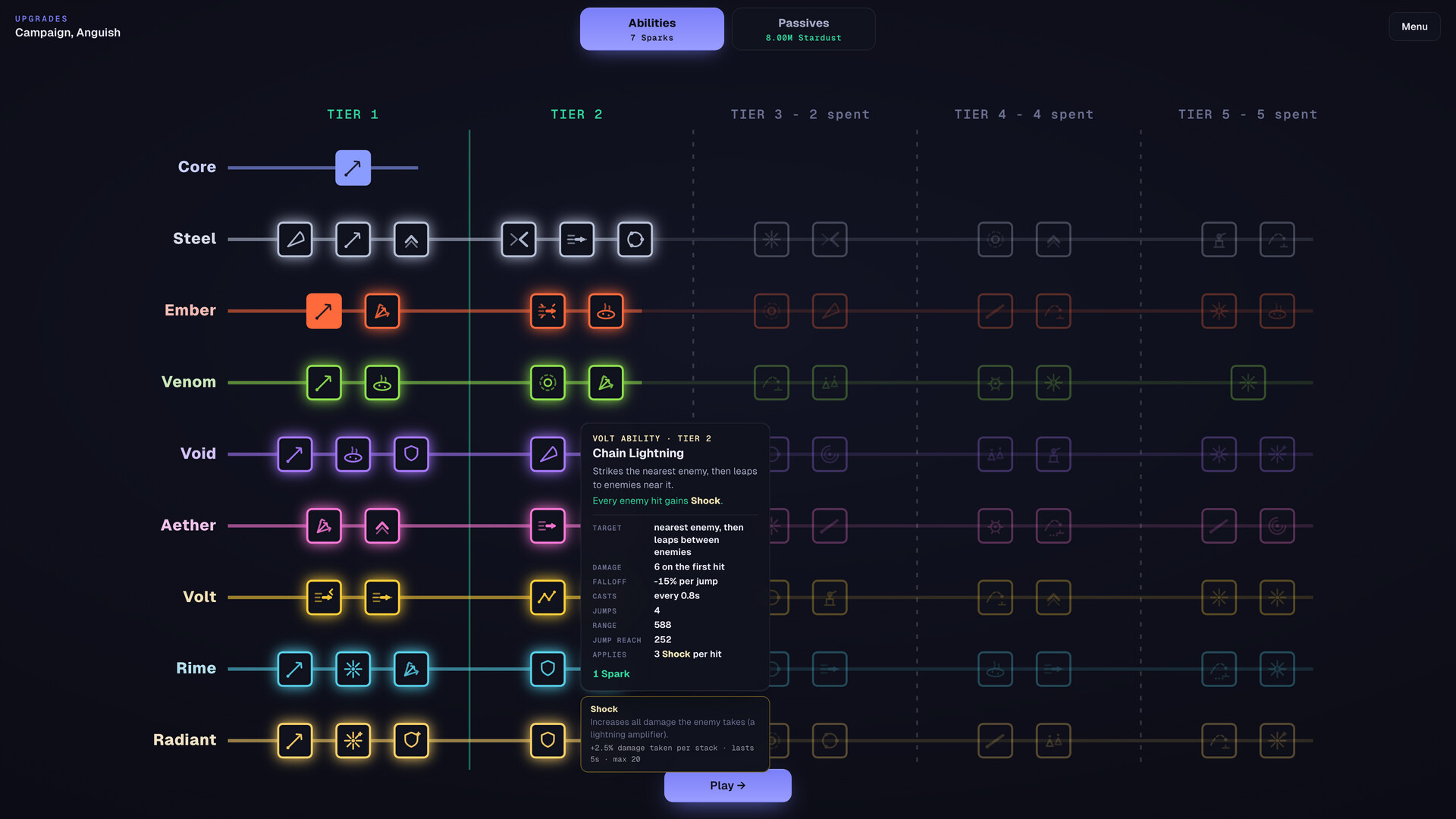
Task: Select the Steel Tier 1 double-chevron icon
Action: pos(411,240)
